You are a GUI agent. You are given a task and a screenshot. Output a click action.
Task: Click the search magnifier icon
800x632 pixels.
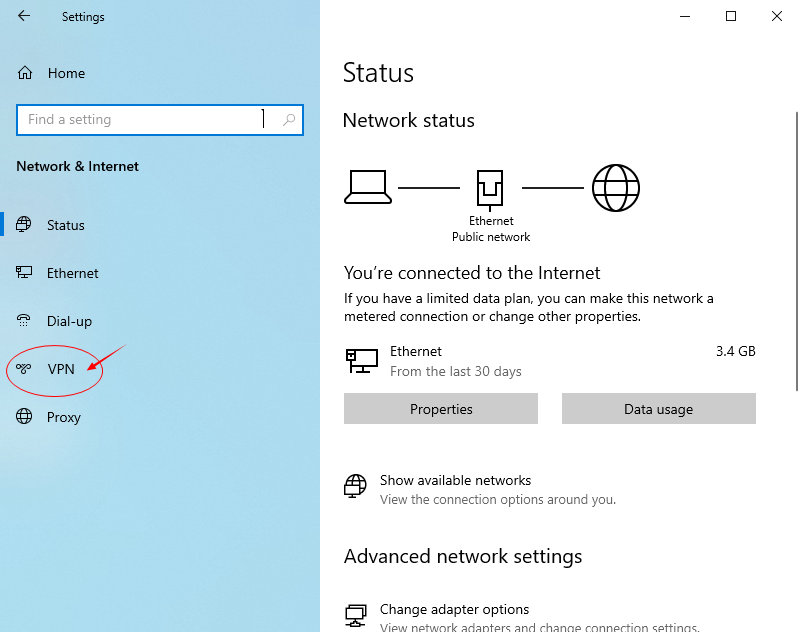289,119
